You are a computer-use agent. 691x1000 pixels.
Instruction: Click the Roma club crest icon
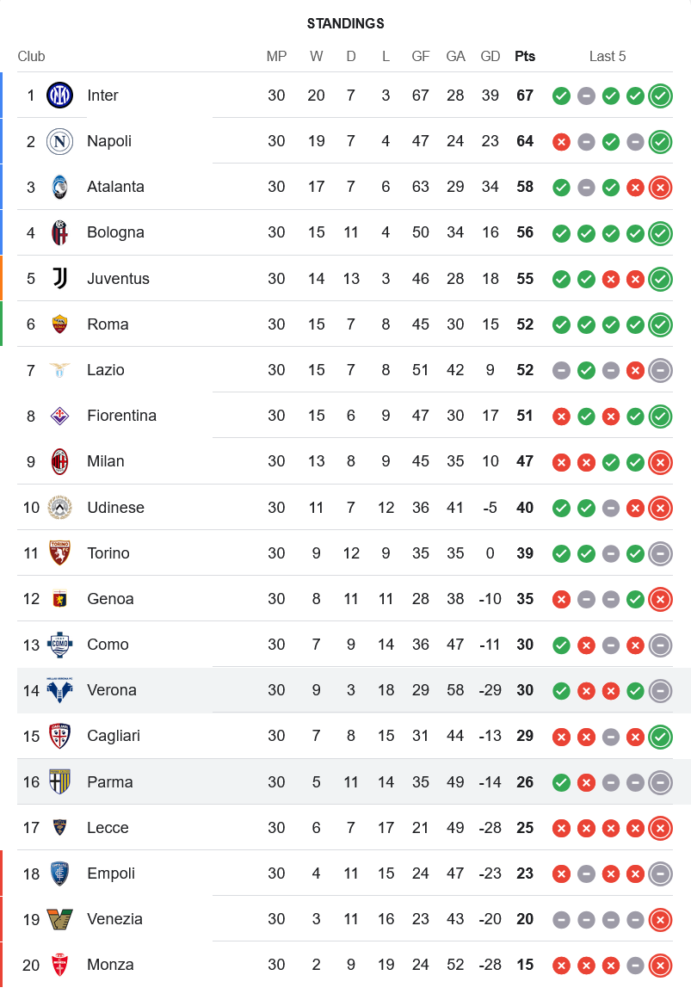pos(60,324)
